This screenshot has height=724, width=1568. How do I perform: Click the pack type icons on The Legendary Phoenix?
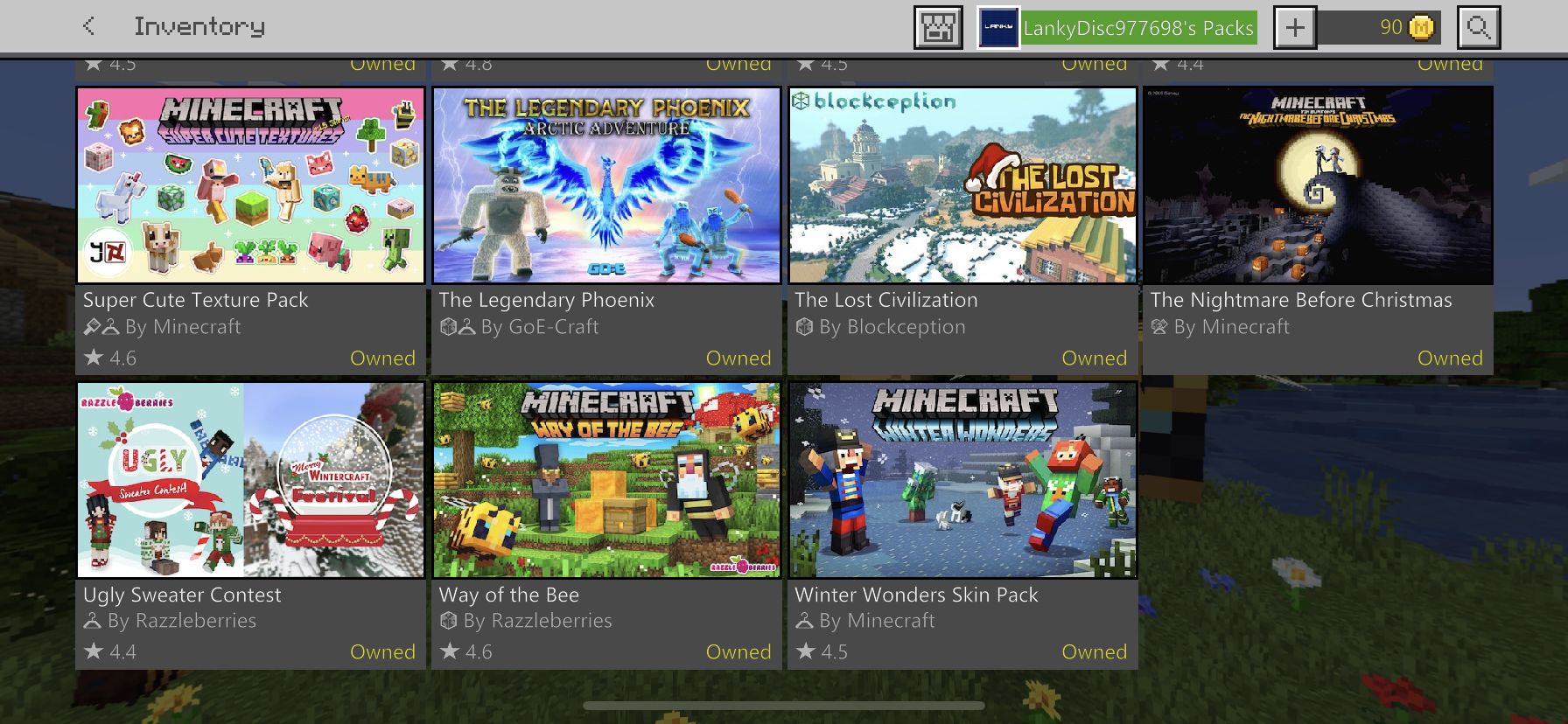coord(458,327)
